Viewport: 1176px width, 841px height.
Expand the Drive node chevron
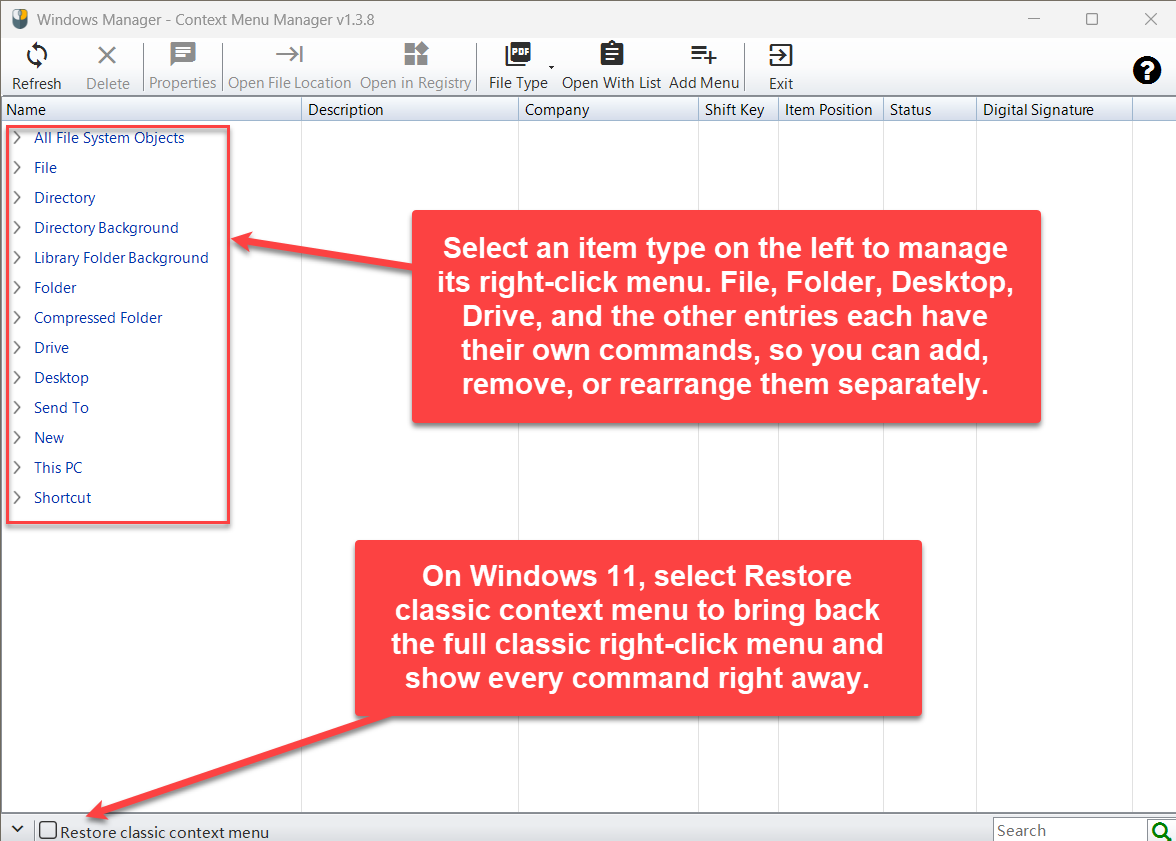[x=17, y=347]
